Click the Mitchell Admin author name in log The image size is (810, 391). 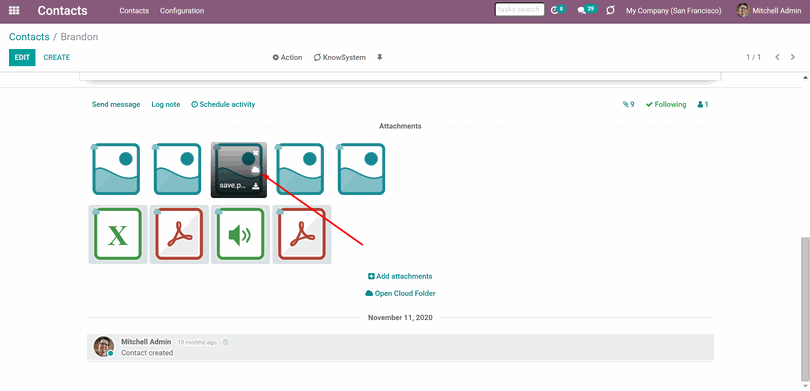[x=146, y=342]
